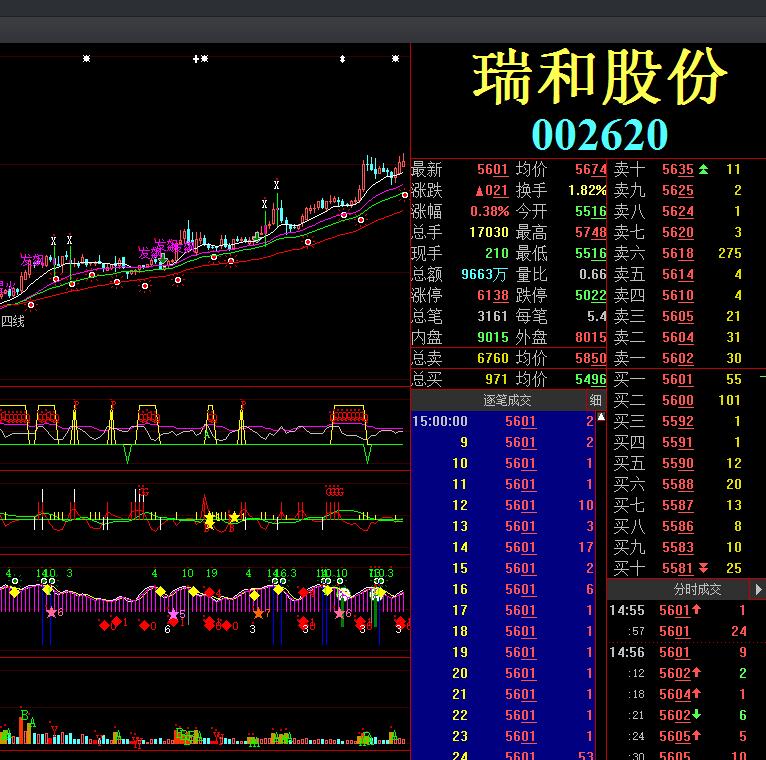
Task: Click 跌停 price 5022
Action: click(x=591, y=296)
